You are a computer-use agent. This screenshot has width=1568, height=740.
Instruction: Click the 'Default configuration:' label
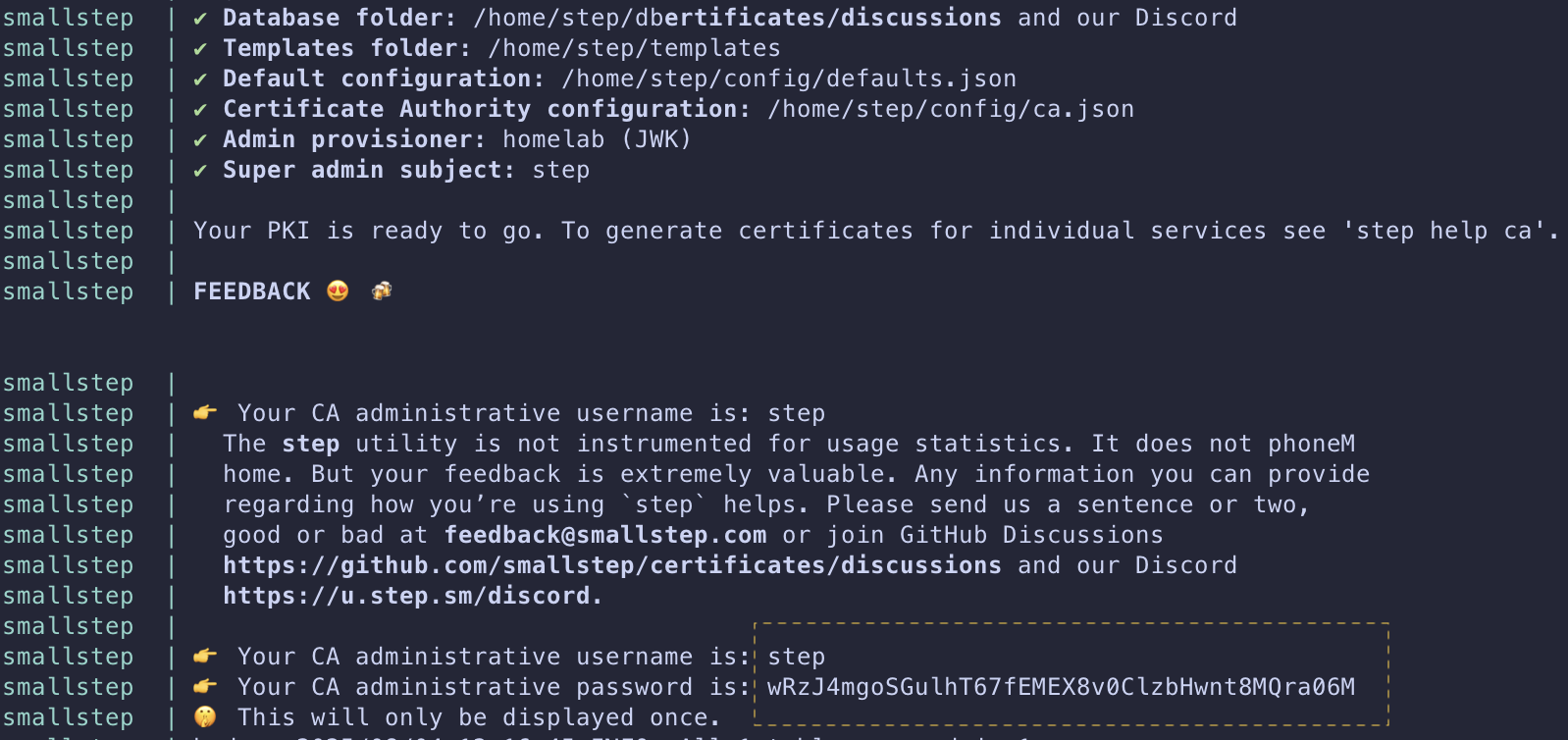click(384, 79)
